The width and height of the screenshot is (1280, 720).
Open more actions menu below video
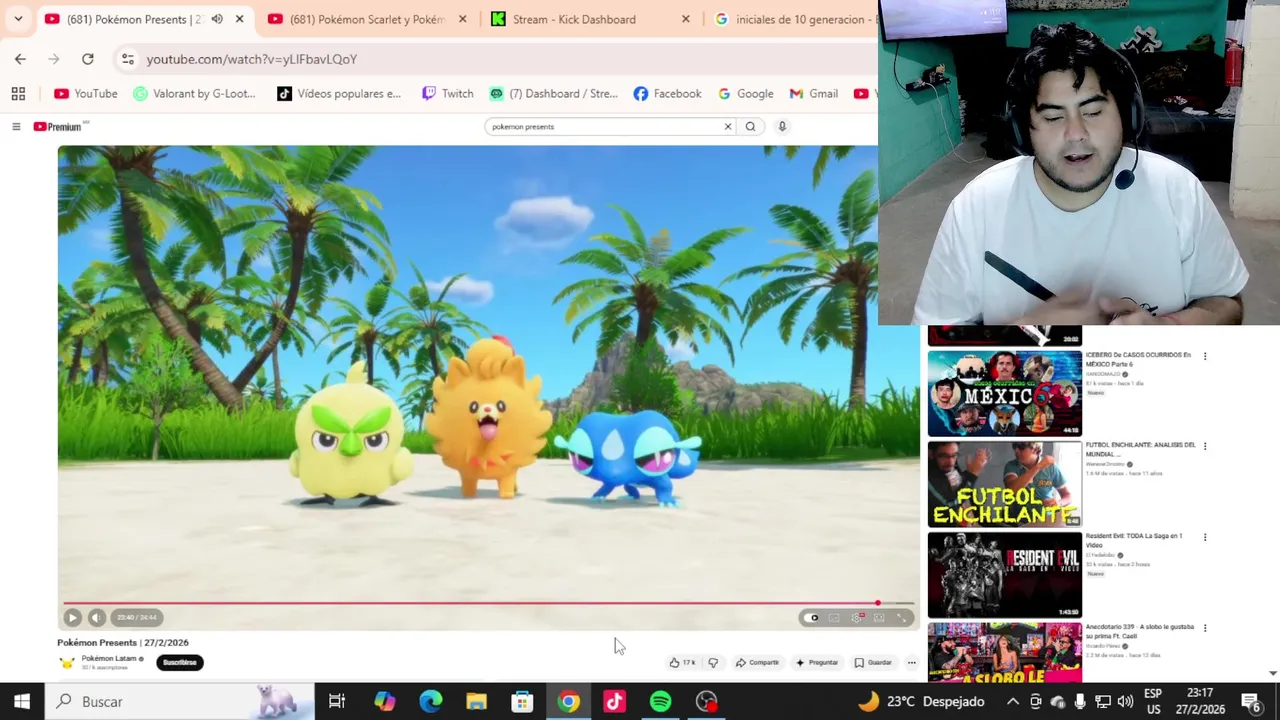(x=911, y=663)
